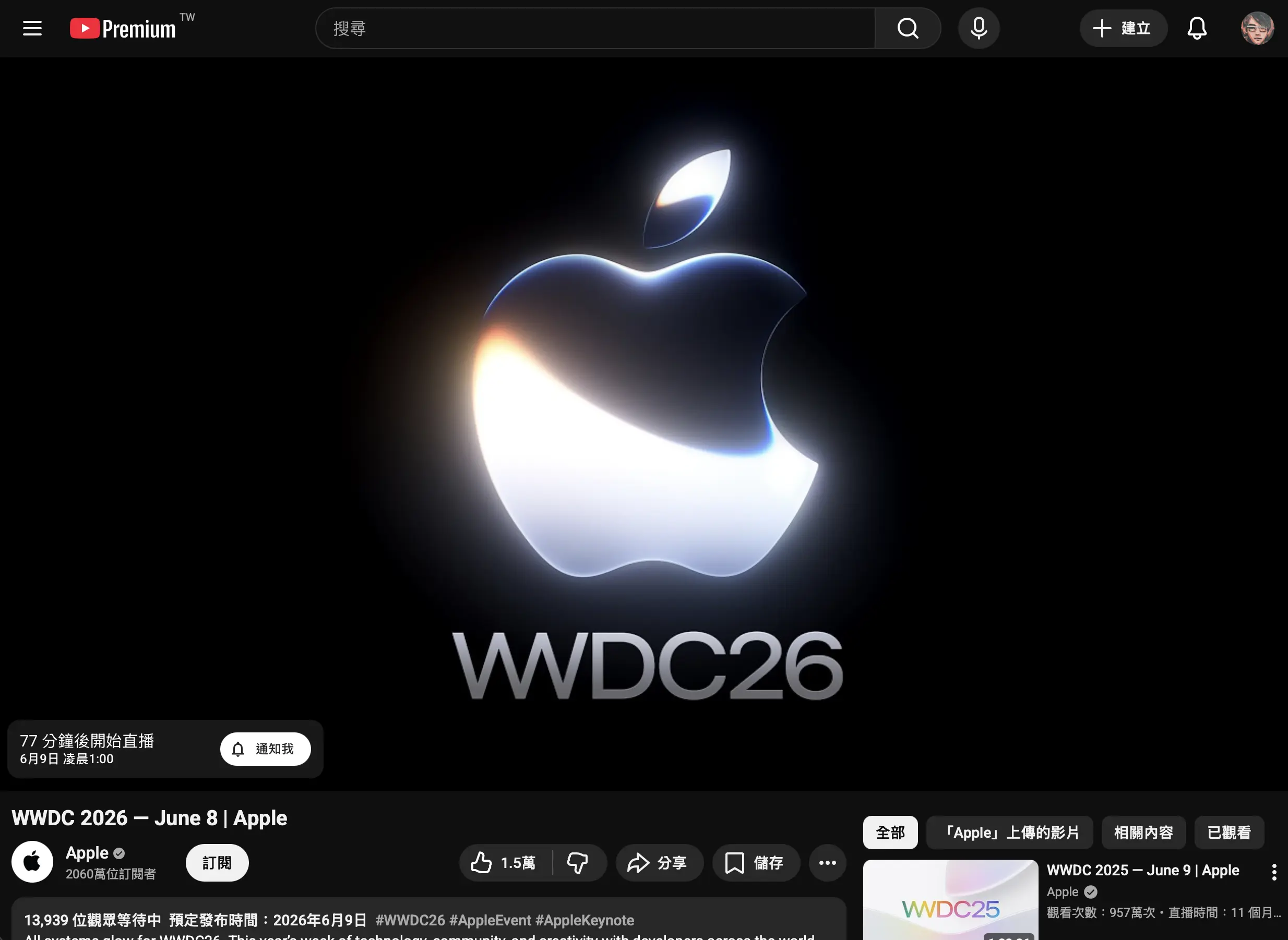Image resolution: width=1288 pixels, height=940 pixels.
Task: Focus the 搜尋 search field
Action: (x=595, y=28)
